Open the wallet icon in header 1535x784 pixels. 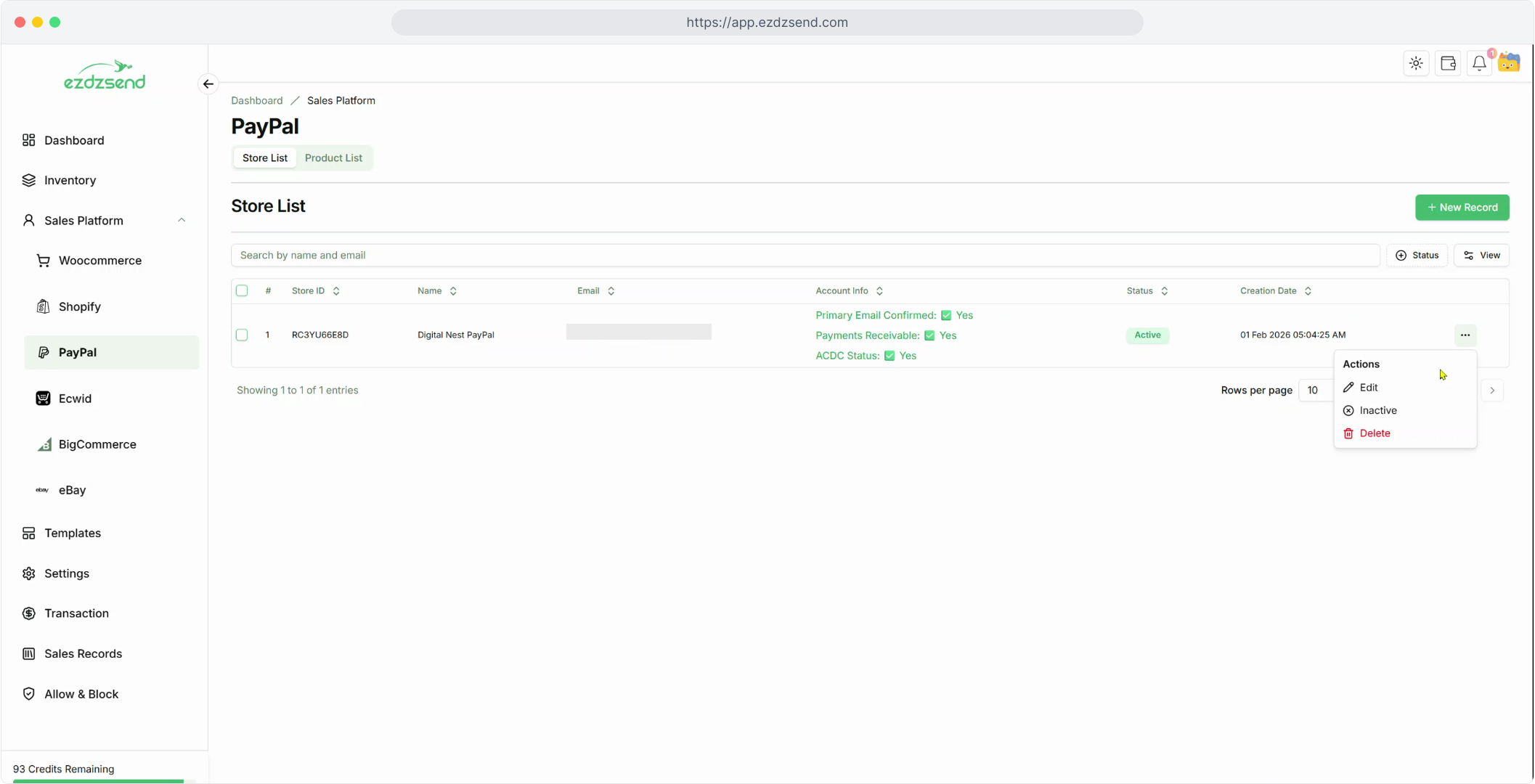tap(1448, 64)
